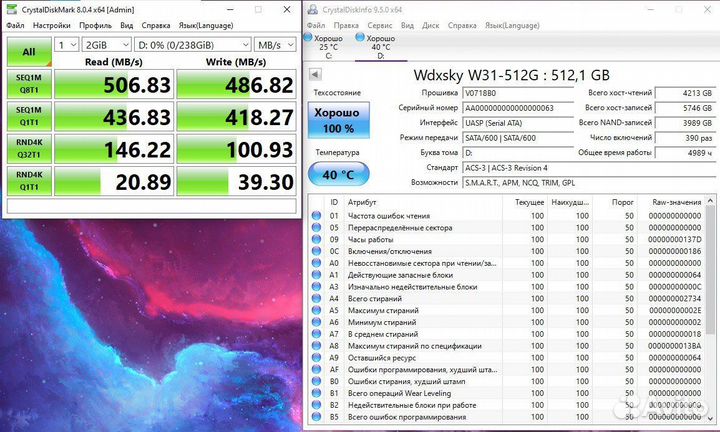Run the SEQ1M Q8T1 test

coord(29,84)
